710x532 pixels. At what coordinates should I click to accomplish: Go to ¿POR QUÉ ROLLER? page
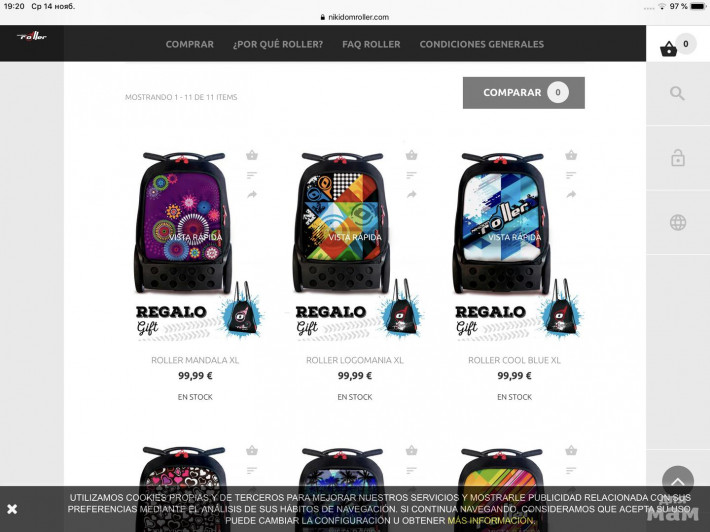click(278, 44)
